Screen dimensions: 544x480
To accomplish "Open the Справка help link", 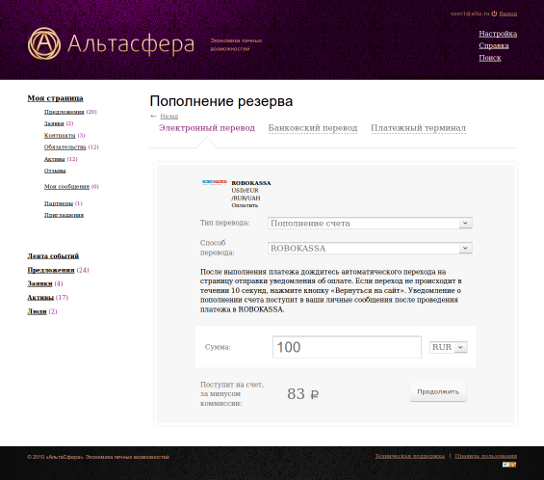I will [x=493, y=46].
